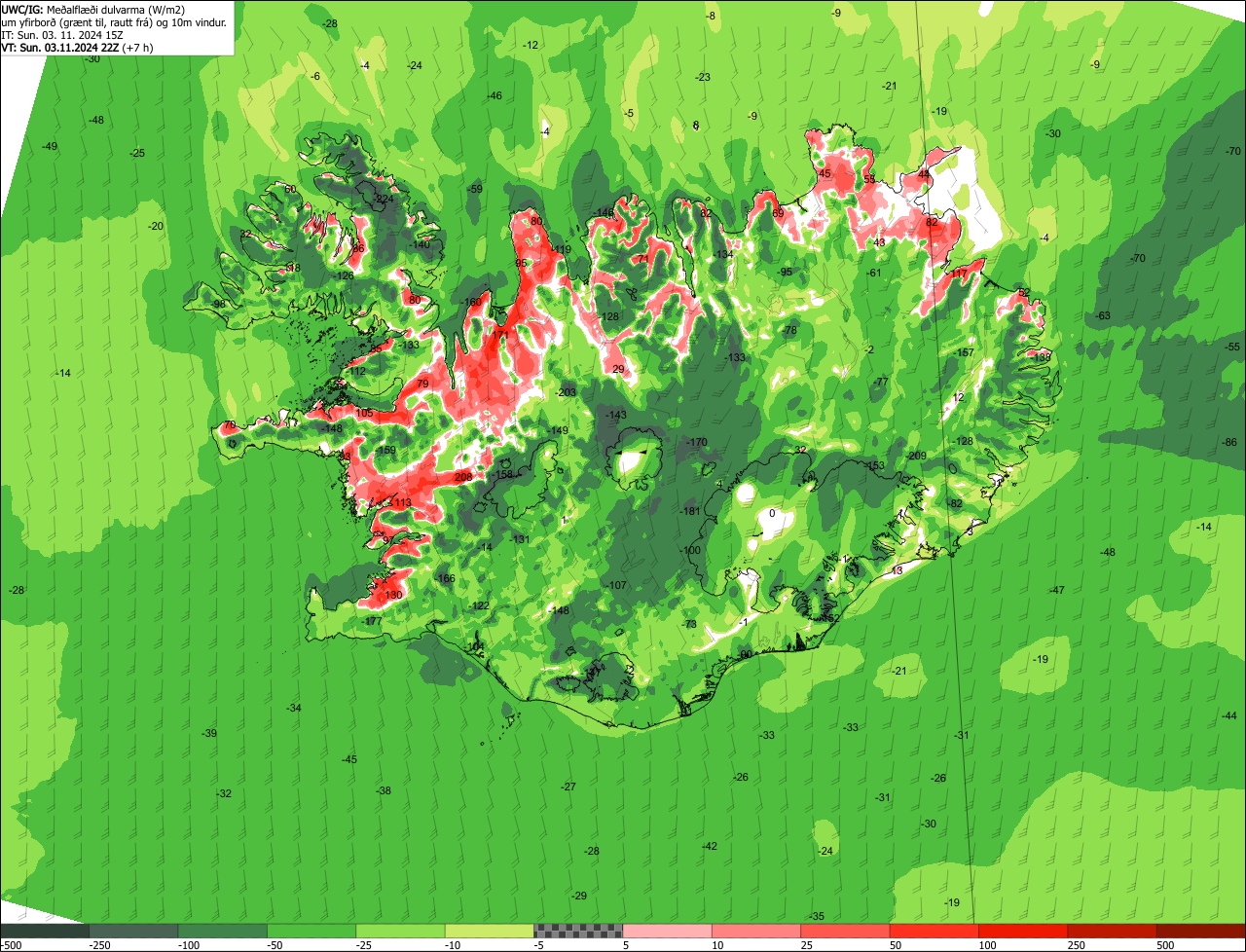Image resolution: width=1246 pixels, height=952 pixels.
Task: Click the -250 to -100 legend color swatch
Action: click(x=133, y=931)
